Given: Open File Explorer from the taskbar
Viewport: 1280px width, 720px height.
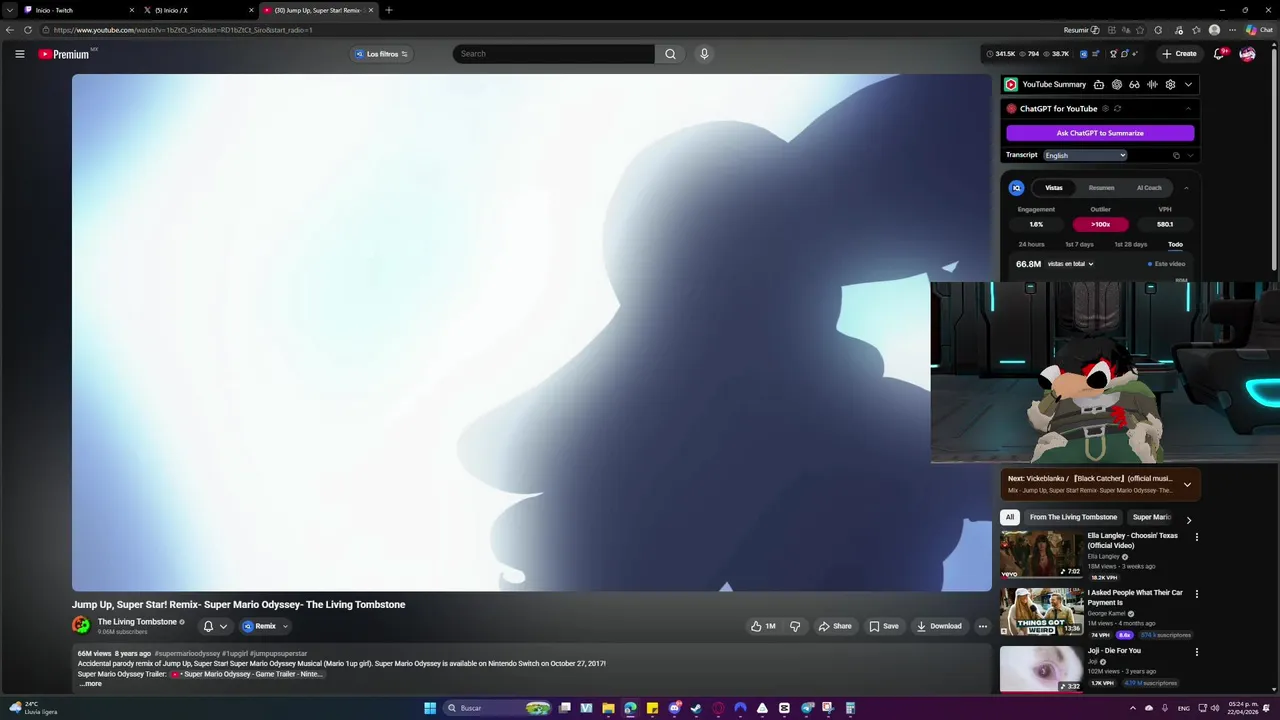Looking at the screenshot, I should (x=608, y=708).
